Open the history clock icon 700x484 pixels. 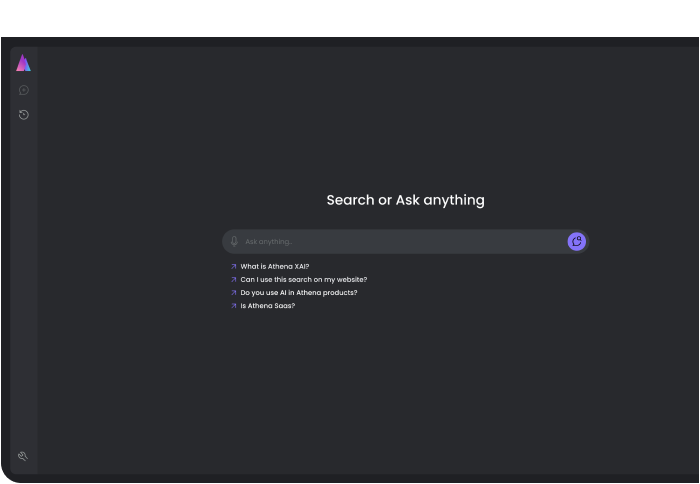(24, 115)
